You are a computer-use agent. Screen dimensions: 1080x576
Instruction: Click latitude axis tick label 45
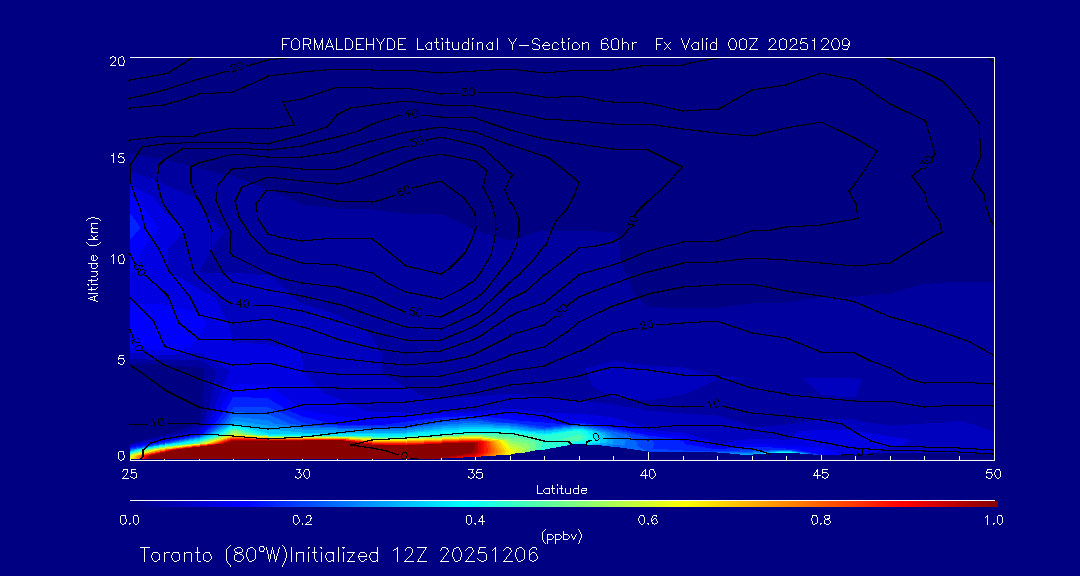pyautogui.click(x=821, y=472)
